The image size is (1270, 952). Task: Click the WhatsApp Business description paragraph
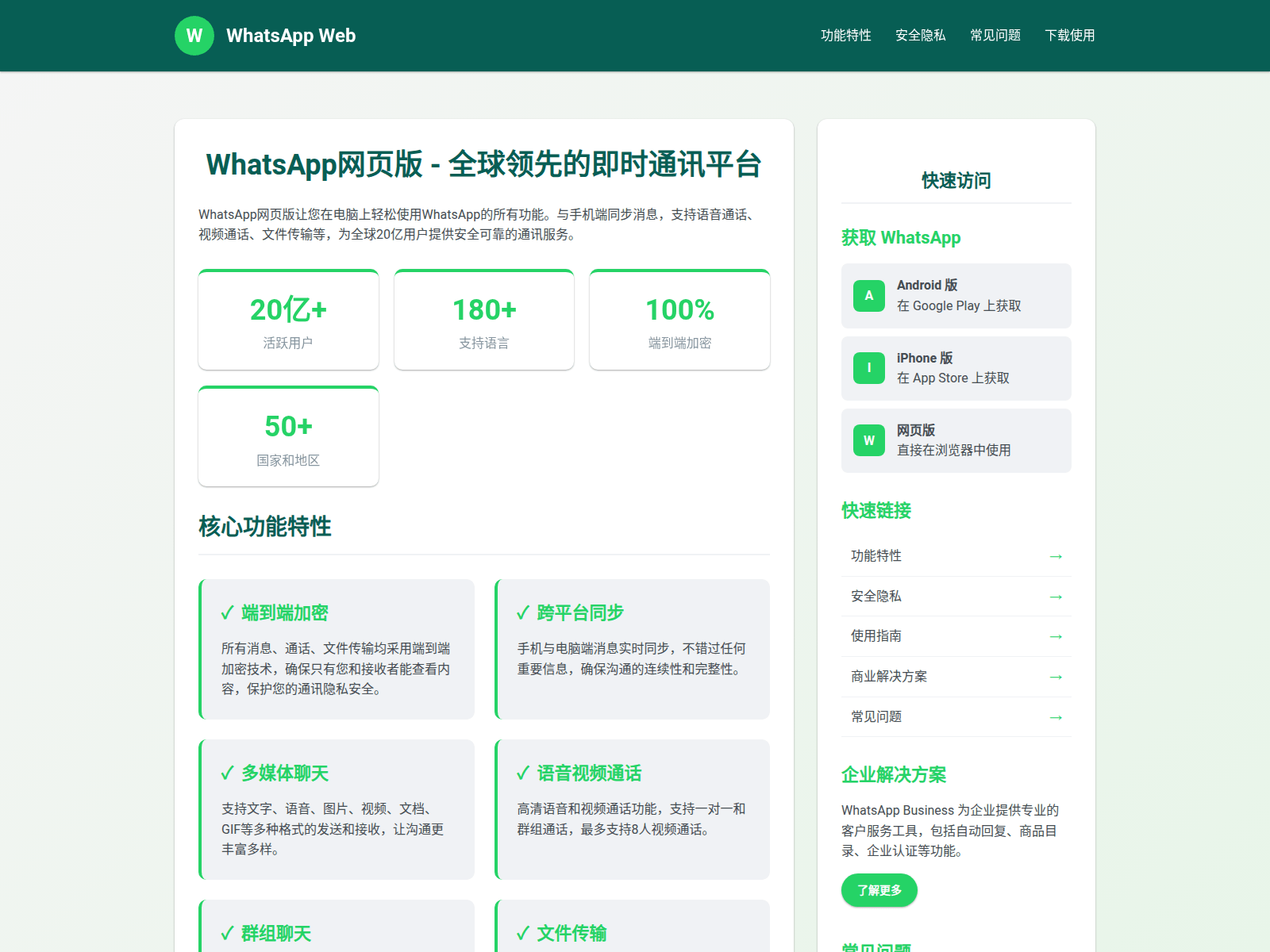[x=951, y=831]
